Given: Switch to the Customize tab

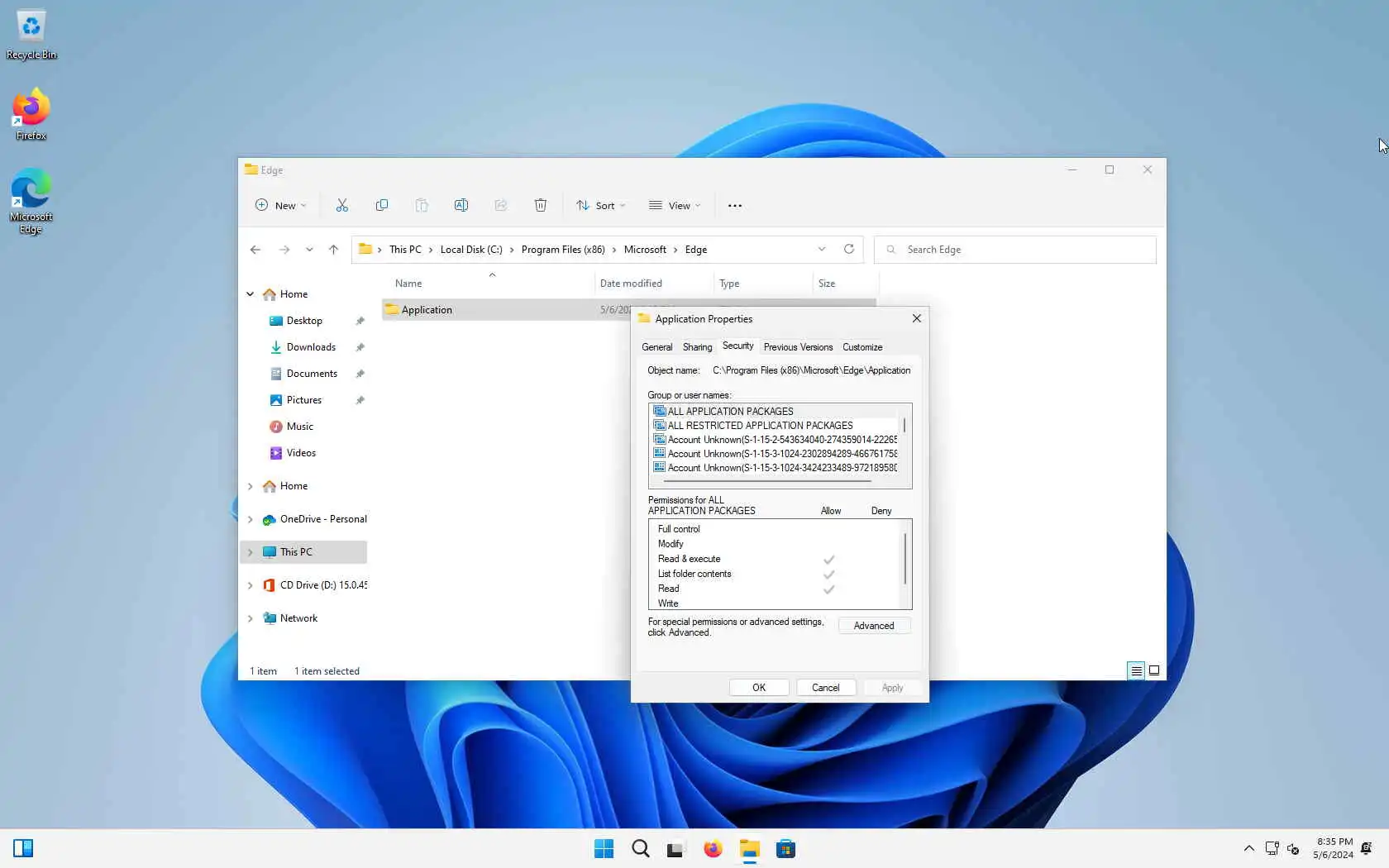Looking at the screenshot, I should tap(862, 347).
